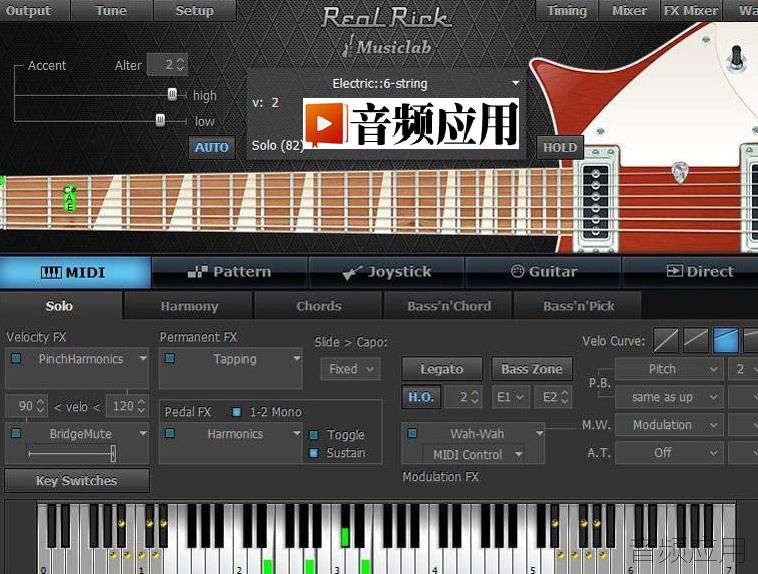Toggle the H.O. button

coord(421,397)
